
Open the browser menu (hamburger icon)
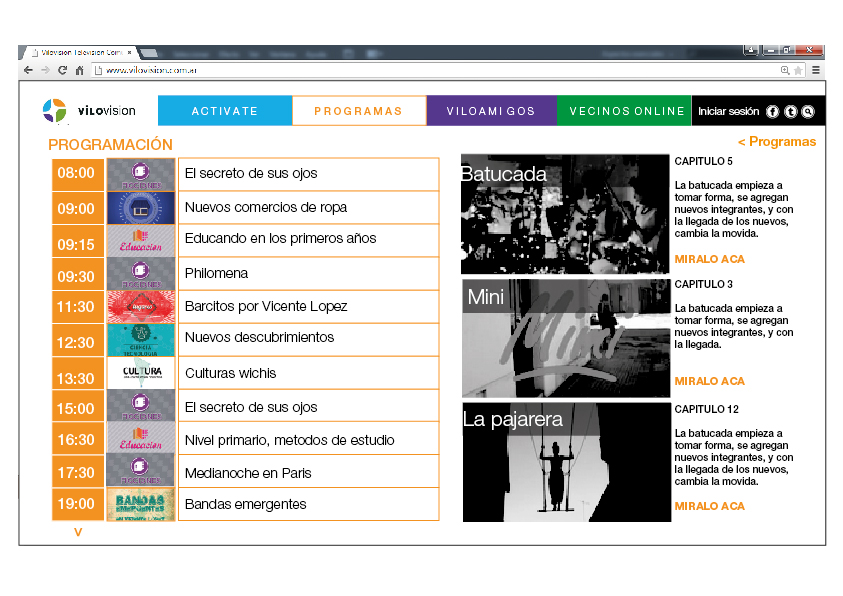pos(816,70)
